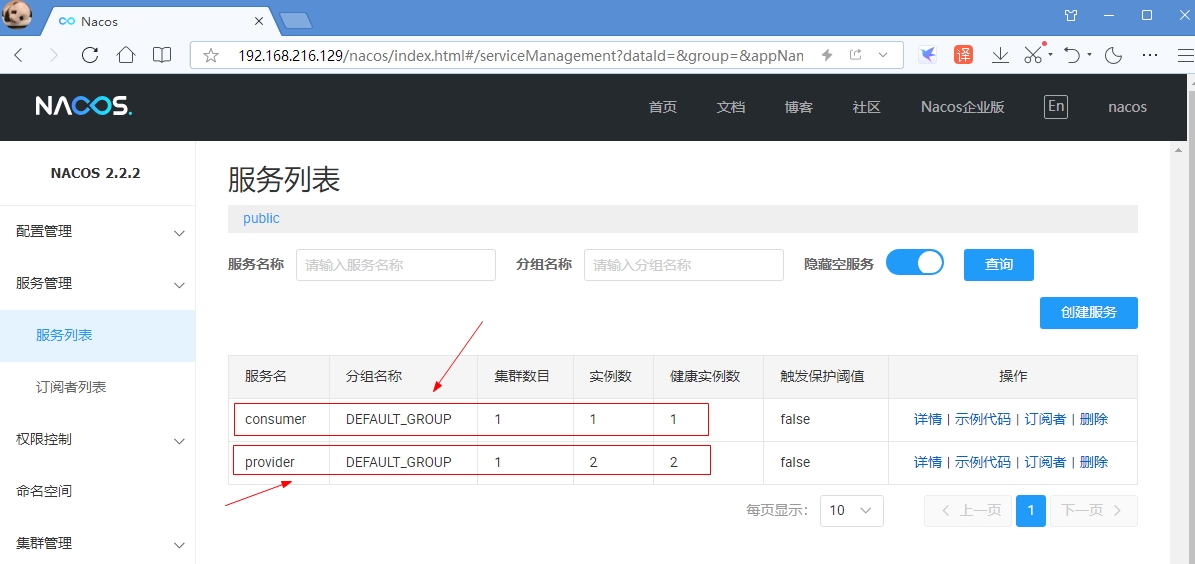Open 订阅者列表 in the sidebar

(x=98, y=387)
